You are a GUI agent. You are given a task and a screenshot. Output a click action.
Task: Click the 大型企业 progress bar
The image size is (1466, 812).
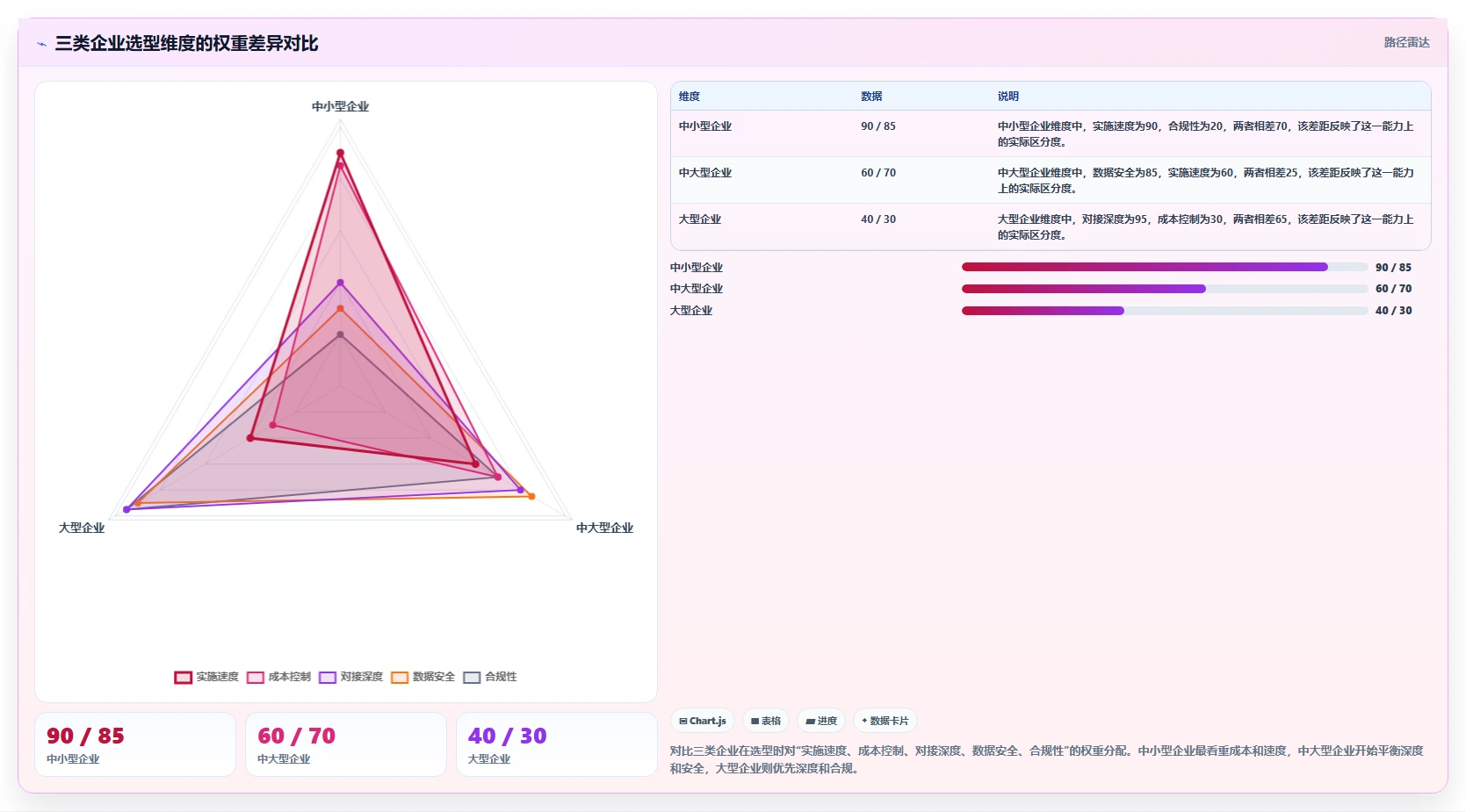[x=1165, y=311]
